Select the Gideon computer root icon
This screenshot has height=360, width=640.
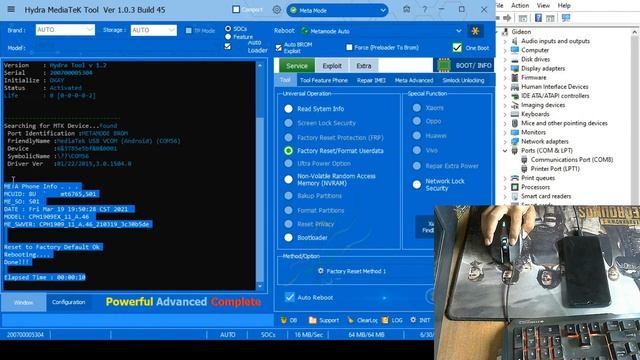click(x=505, y=32)
